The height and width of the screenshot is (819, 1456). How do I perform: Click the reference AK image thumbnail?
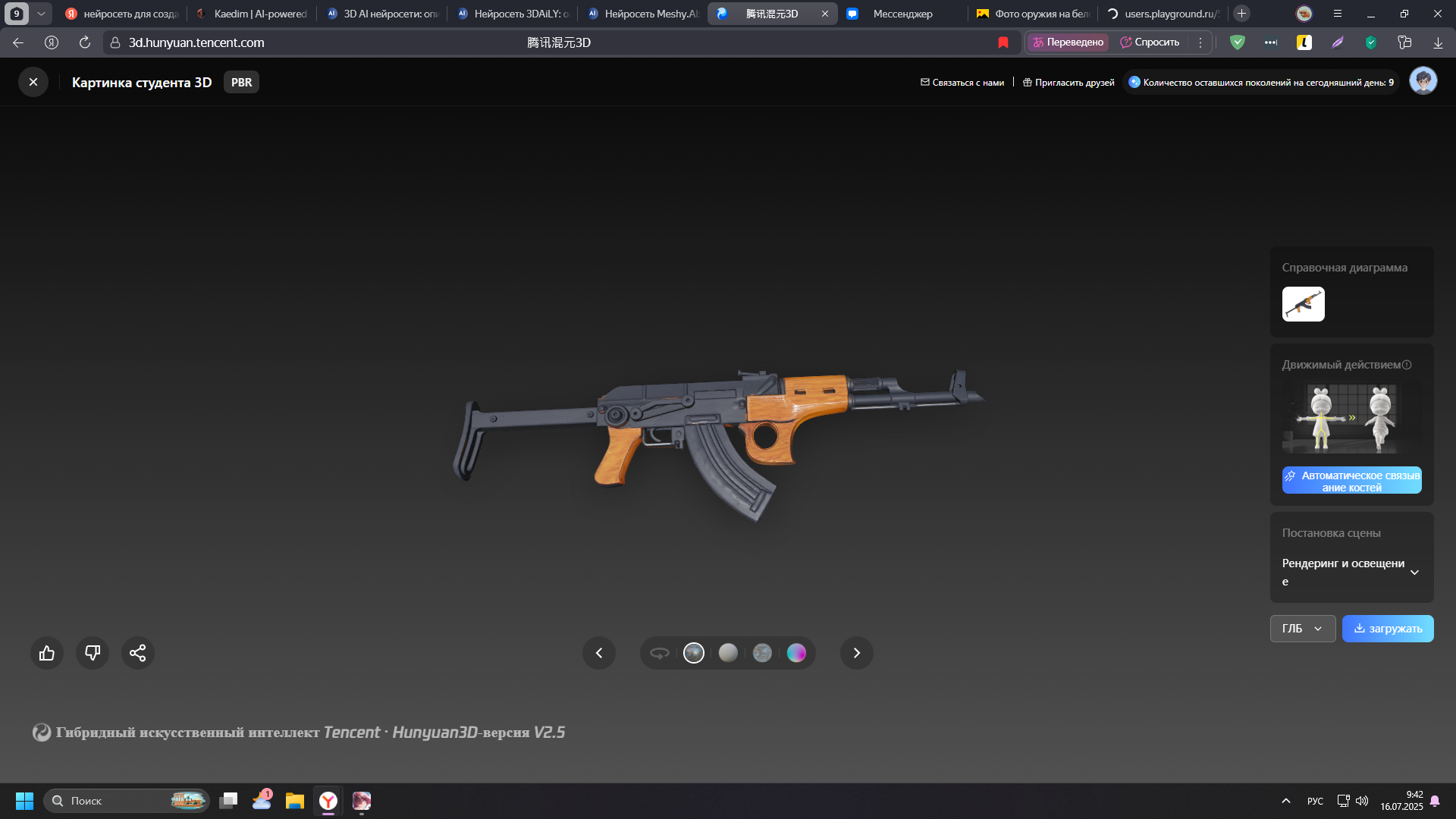(1303, 304)
